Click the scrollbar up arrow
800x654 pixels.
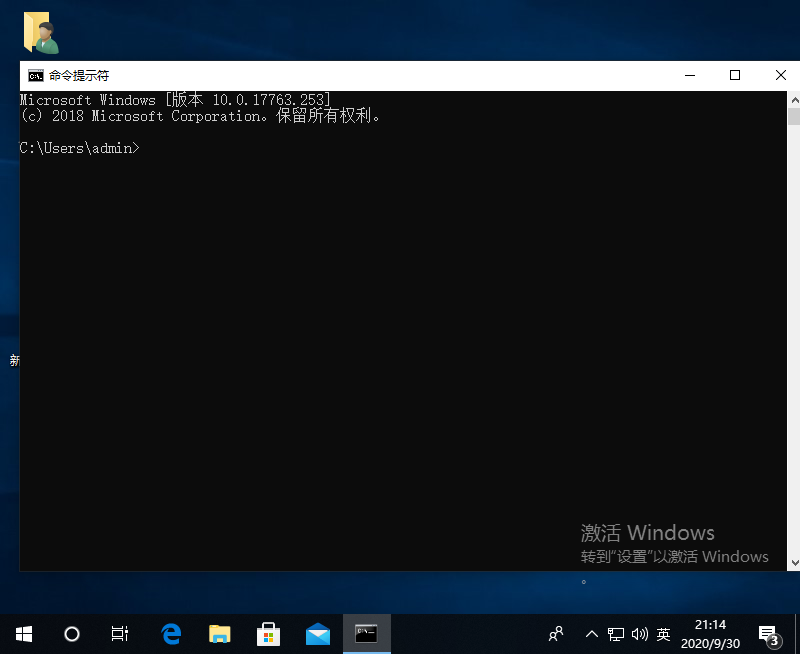794,100
